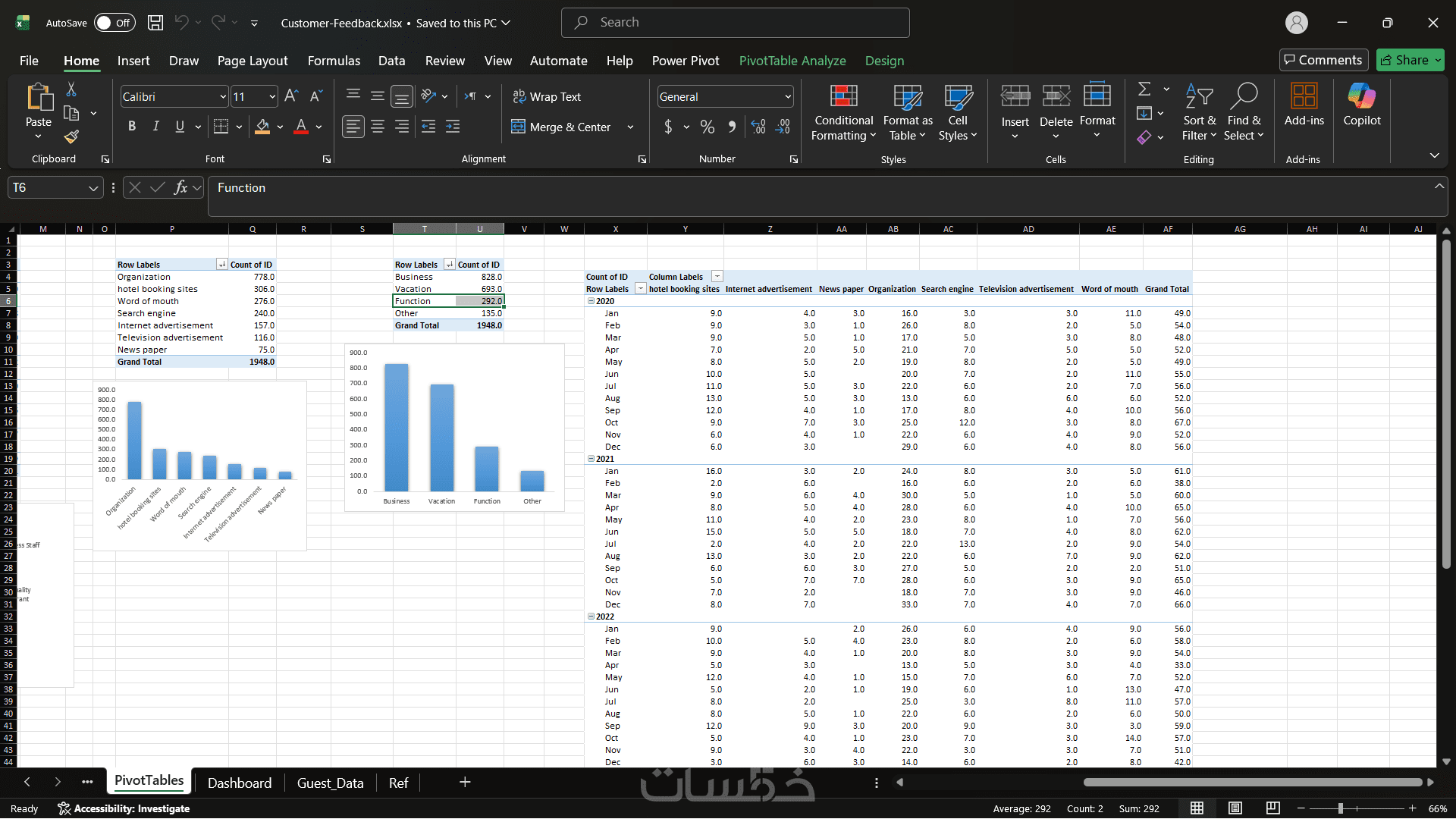Expand the font size dropdown
This screenshot has width=1456, height=819.
272,96
